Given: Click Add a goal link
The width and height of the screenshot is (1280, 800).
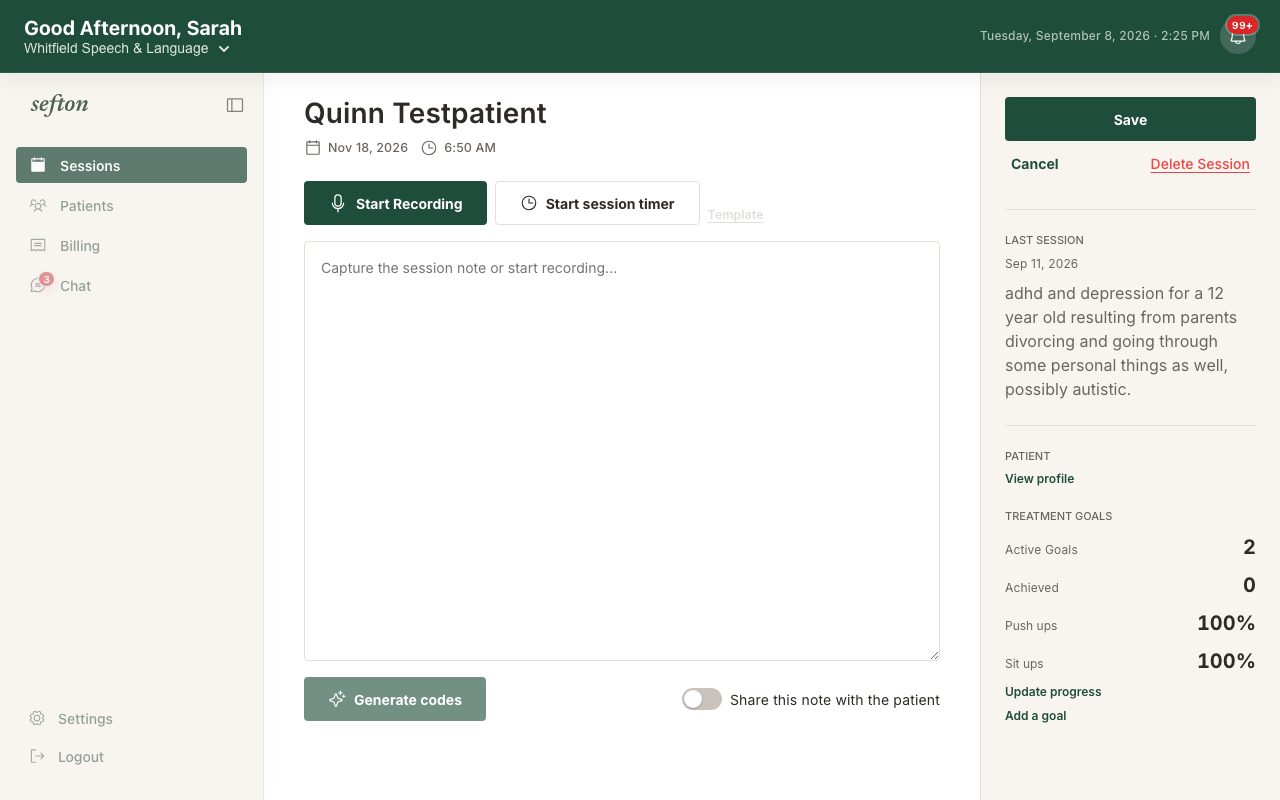Looking at the screenshot, I should pyautogui.click(x=1035, y=715).
